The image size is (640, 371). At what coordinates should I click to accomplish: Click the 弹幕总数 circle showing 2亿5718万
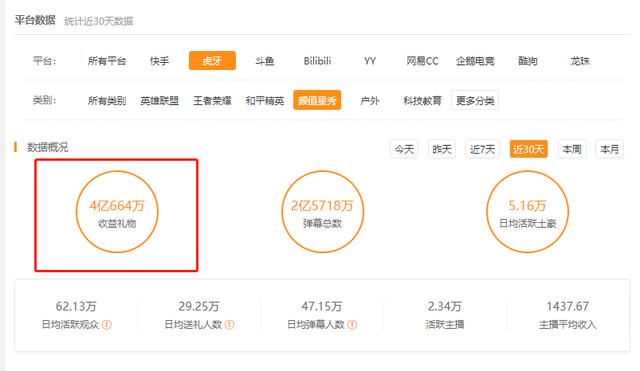click(x=322, y=212)
